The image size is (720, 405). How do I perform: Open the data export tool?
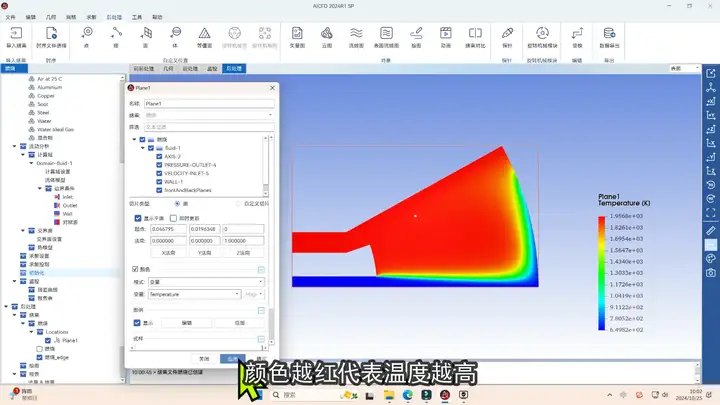pyautogui.click(x=609, y=37)
